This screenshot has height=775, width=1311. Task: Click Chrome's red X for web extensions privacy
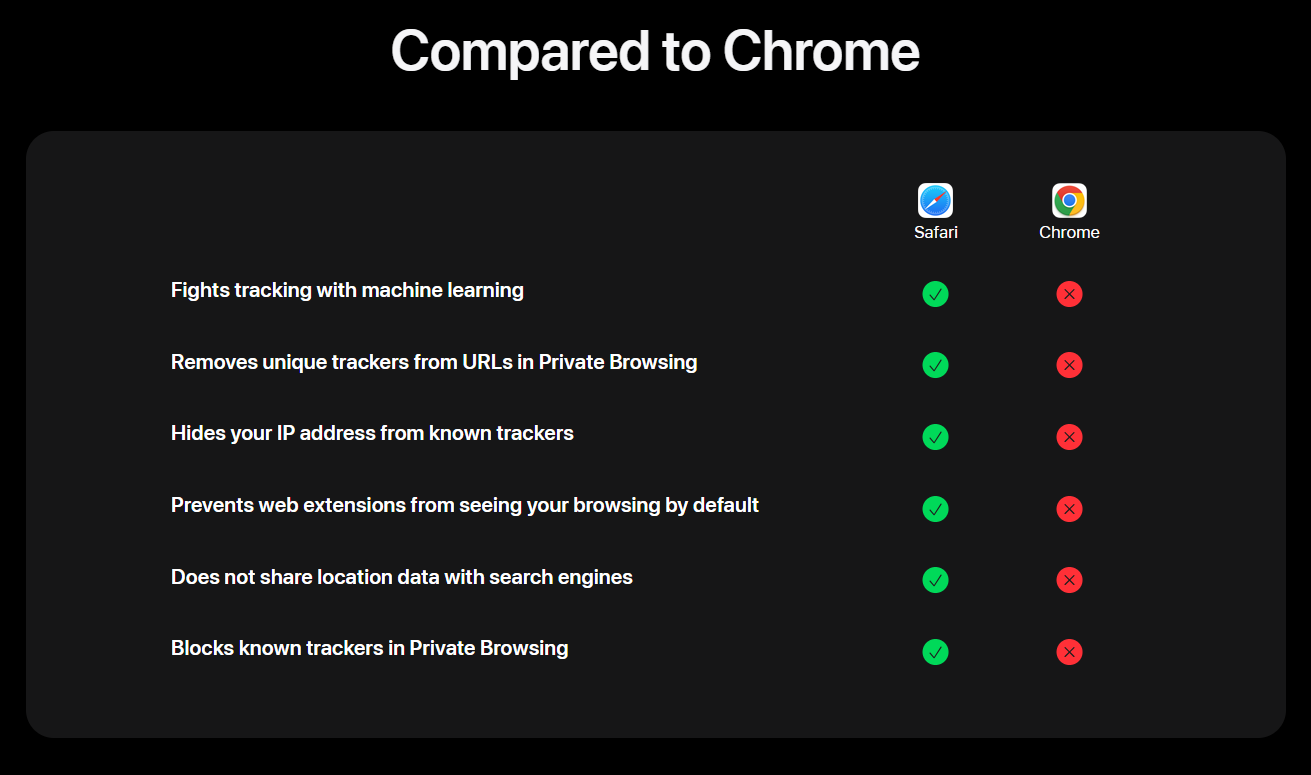(x=1069, y=509)
